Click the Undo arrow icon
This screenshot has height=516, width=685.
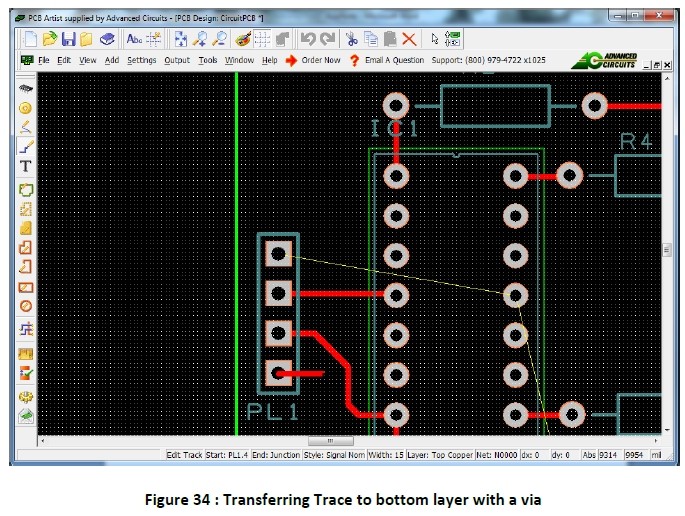(308, 39)
